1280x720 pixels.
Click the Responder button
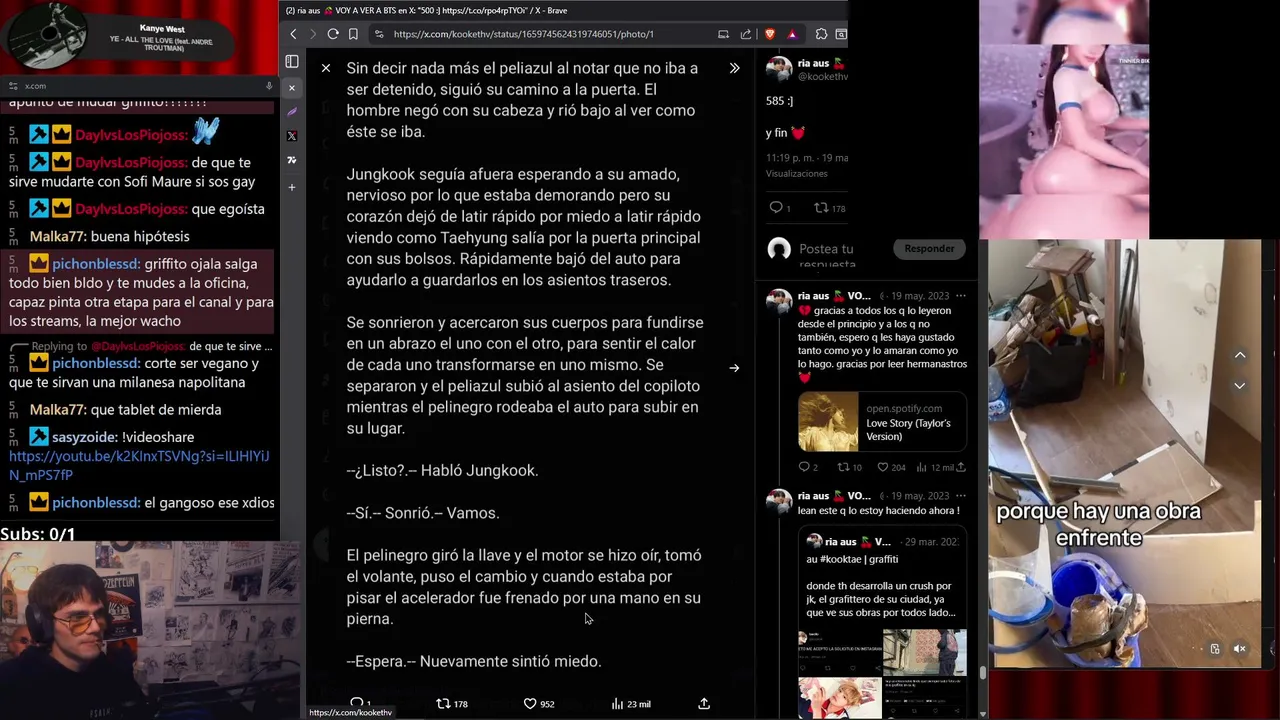929,248
